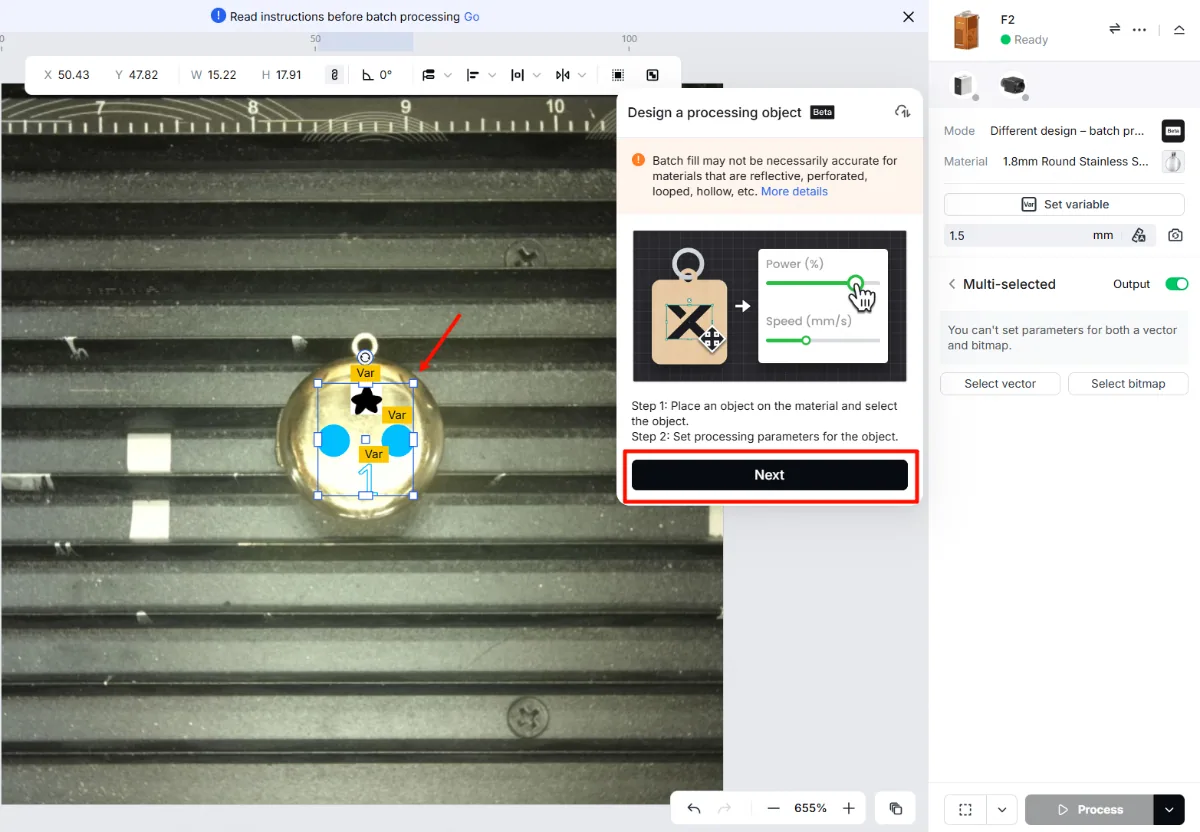Zoom out with the minus icon
This screenshot has width=1200, height=832.
(x=773, y=808)
